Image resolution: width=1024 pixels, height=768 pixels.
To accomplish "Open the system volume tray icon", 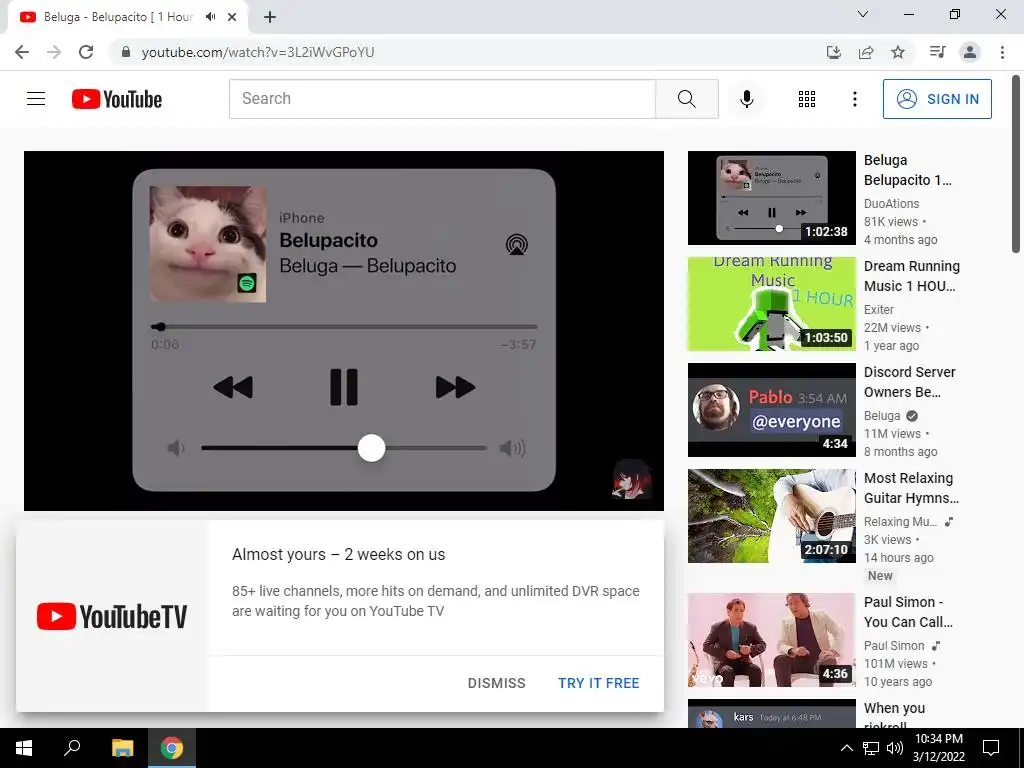I will pyautogui.click(x=895, y=748).
